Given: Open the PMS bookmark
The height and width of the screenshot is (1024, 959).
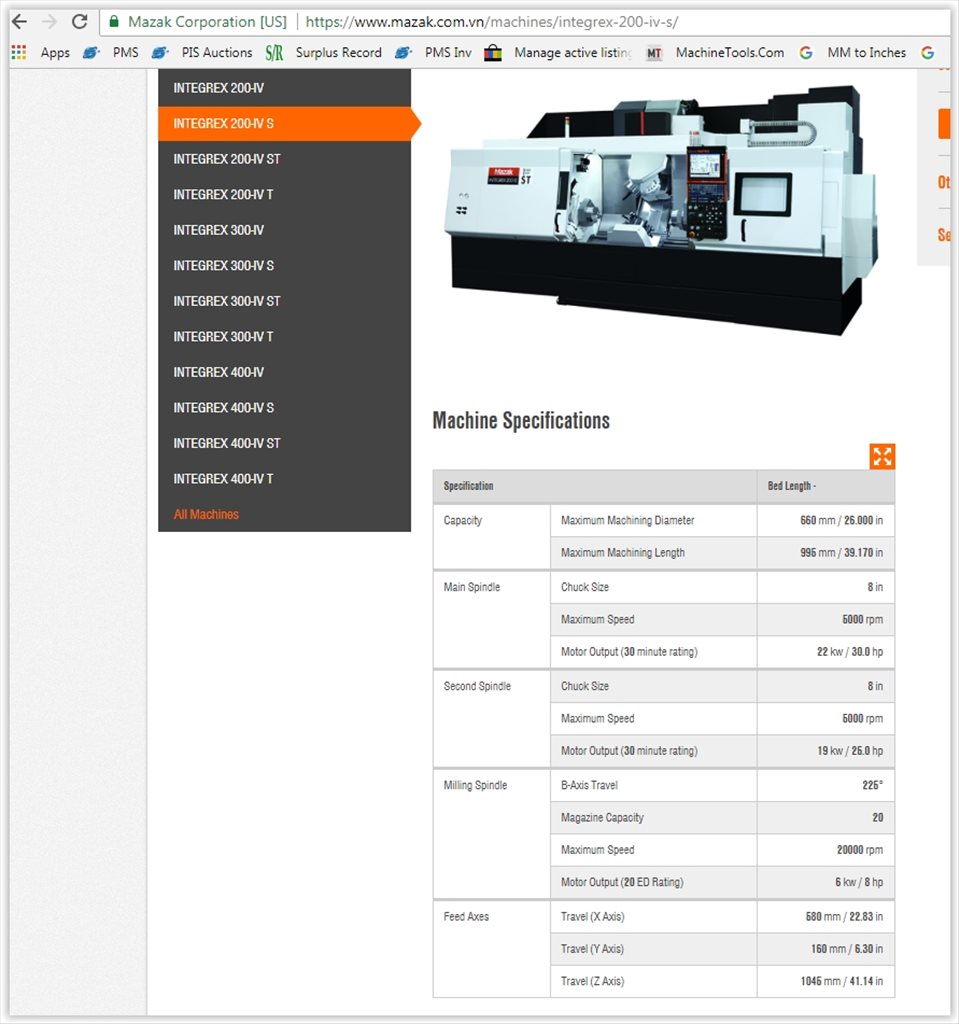Looking at the screenshot, I should [125, 52].
